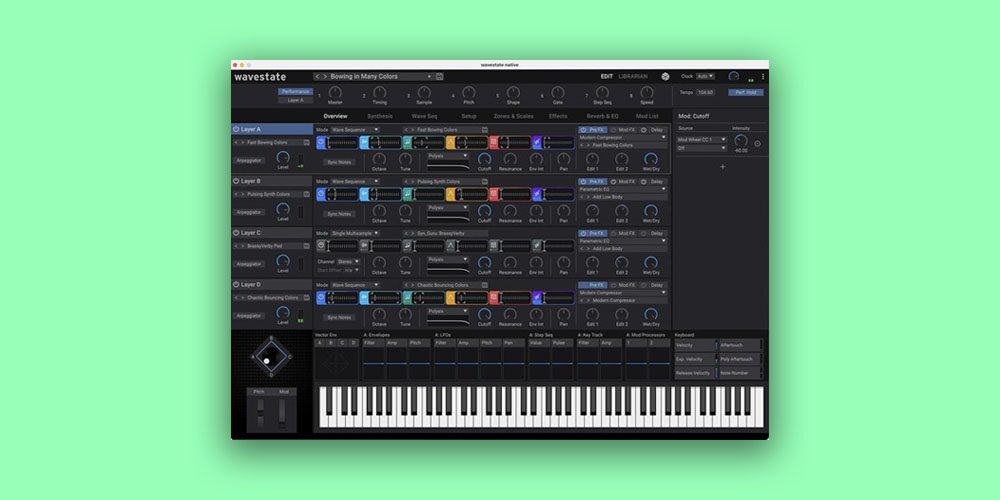Click the plus icon to add a modulation
The height and width of the screenshot is (500, 1000).
point(722,166)
